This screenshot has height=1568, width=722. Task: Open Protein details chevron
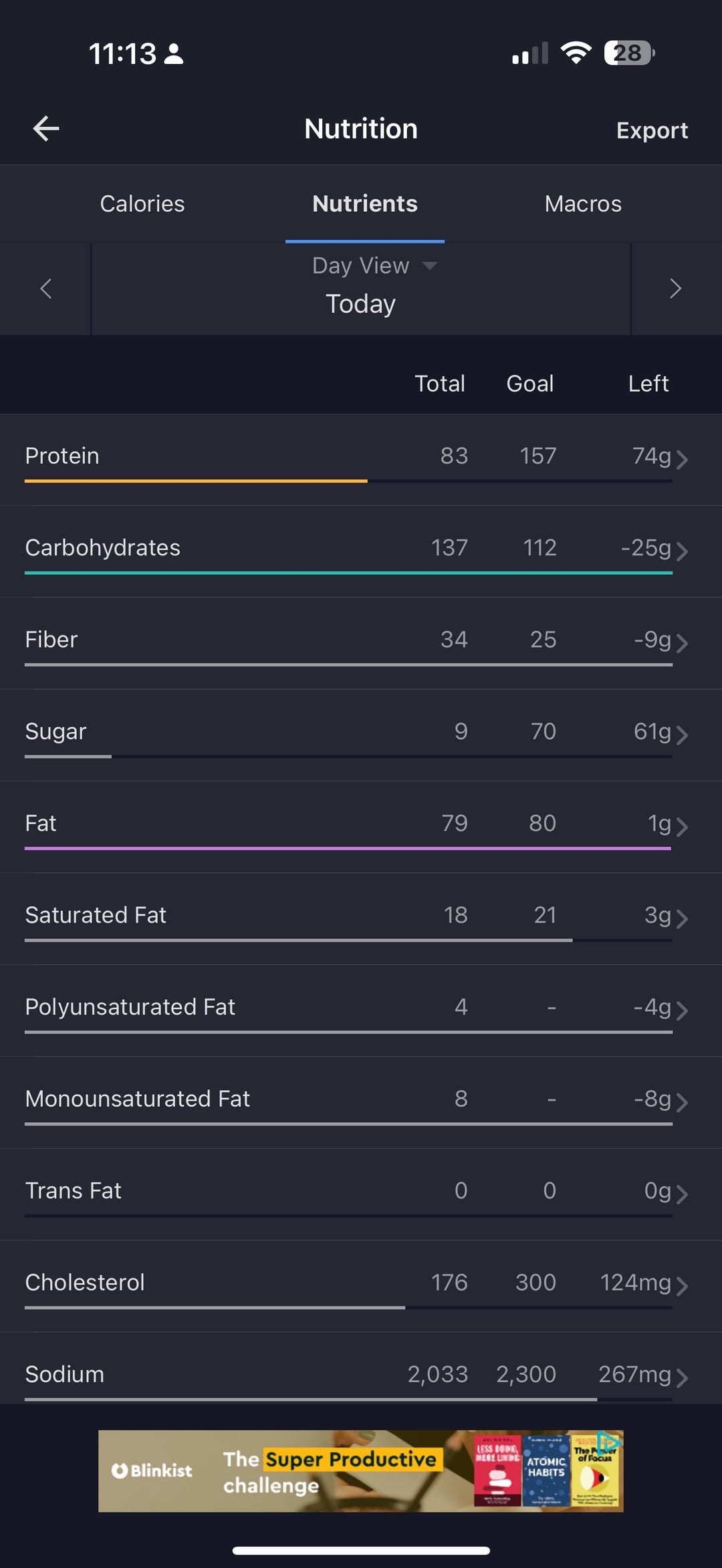tap(681, 459)
